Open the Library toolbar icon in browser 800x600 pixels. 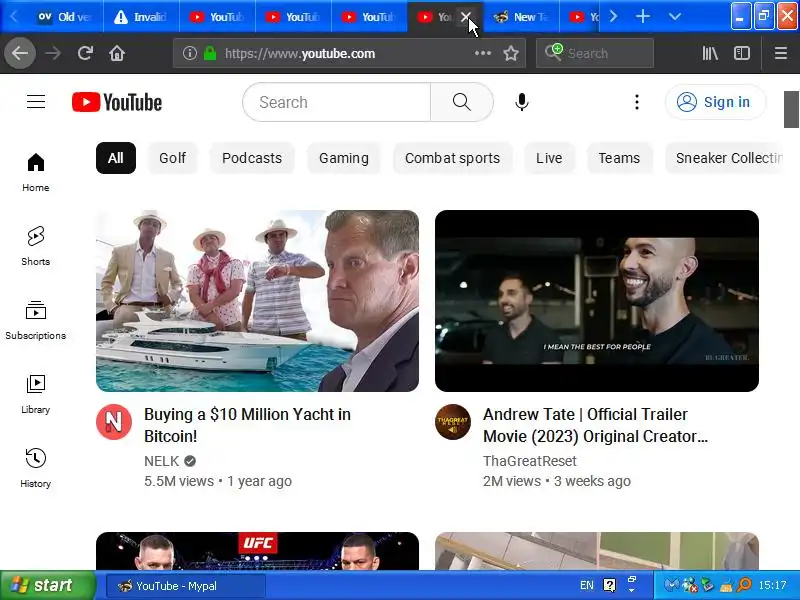point(710,53)
